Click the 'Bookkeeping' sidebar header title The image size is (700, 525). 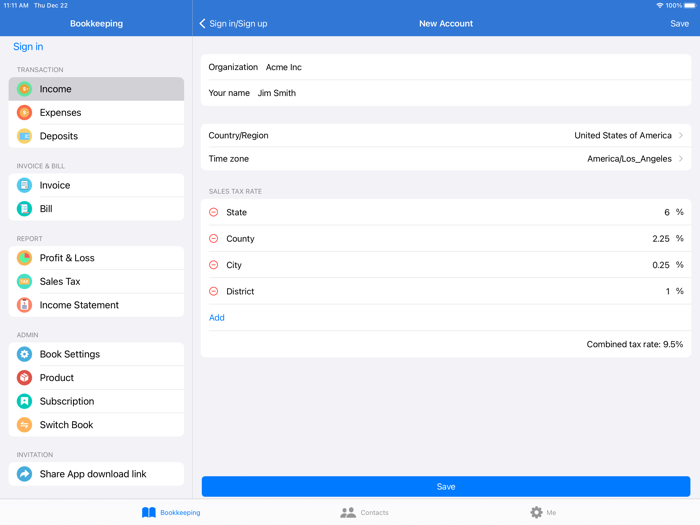coord(96,23)
